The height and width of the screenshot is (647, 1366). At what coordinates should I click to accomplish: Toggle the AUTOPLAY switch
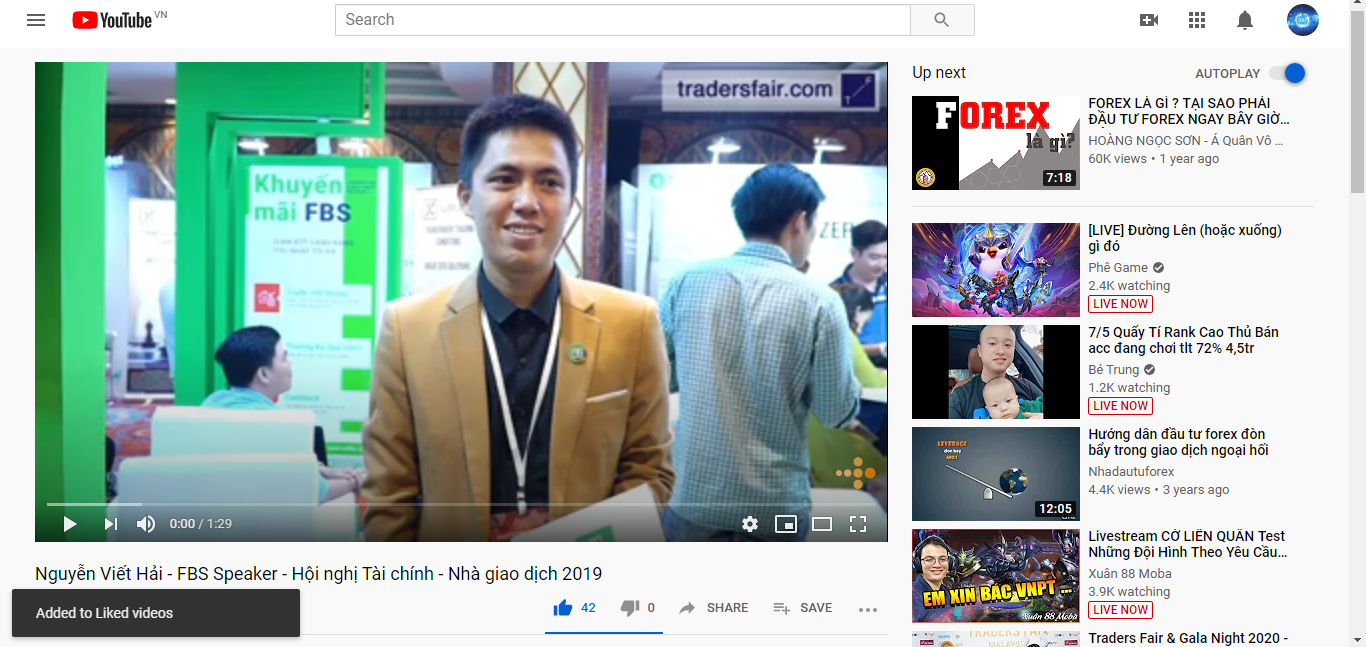tap(1288, 73)
